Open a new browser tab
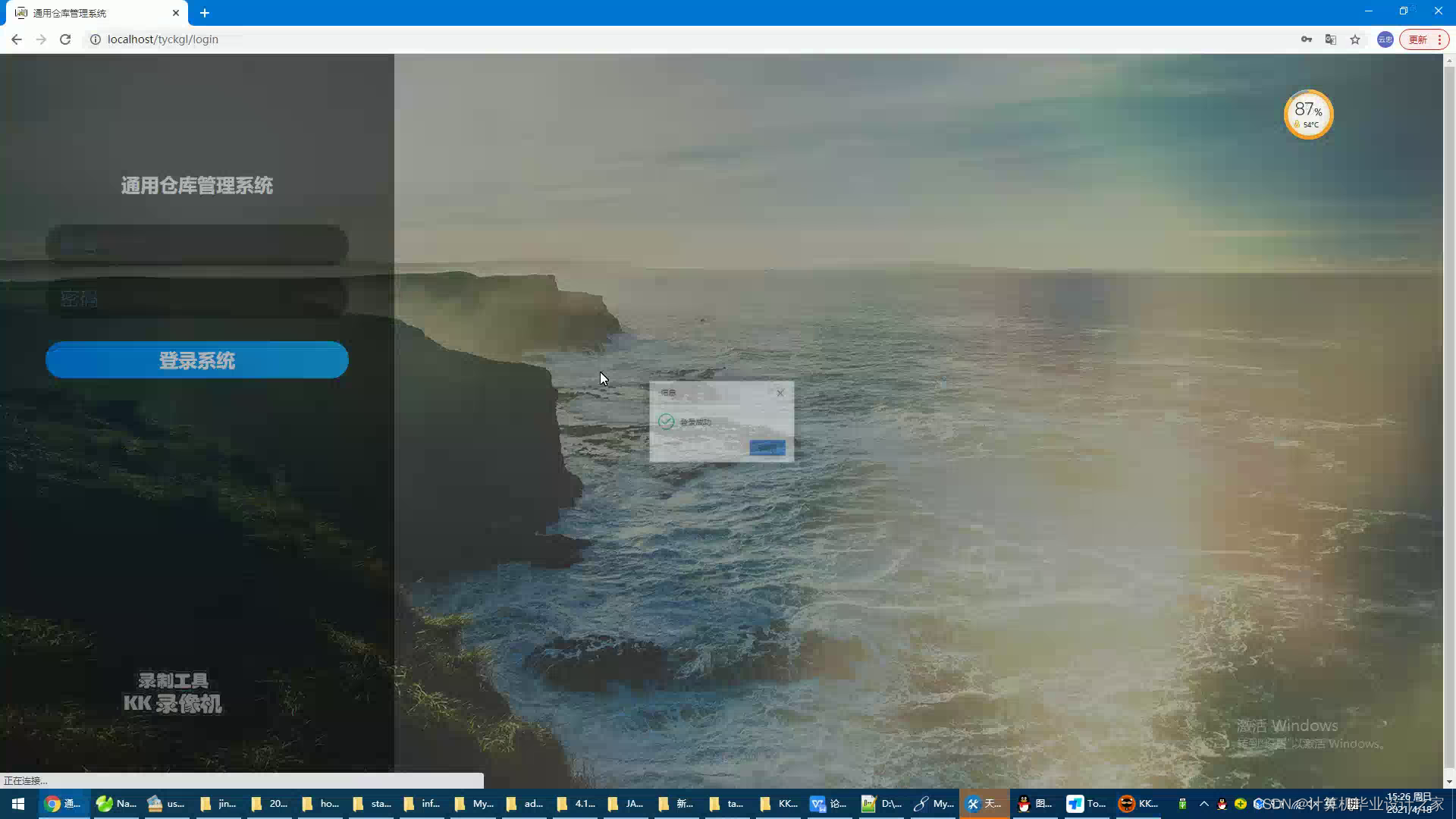 pyautogui.click(x=205, y=13)
